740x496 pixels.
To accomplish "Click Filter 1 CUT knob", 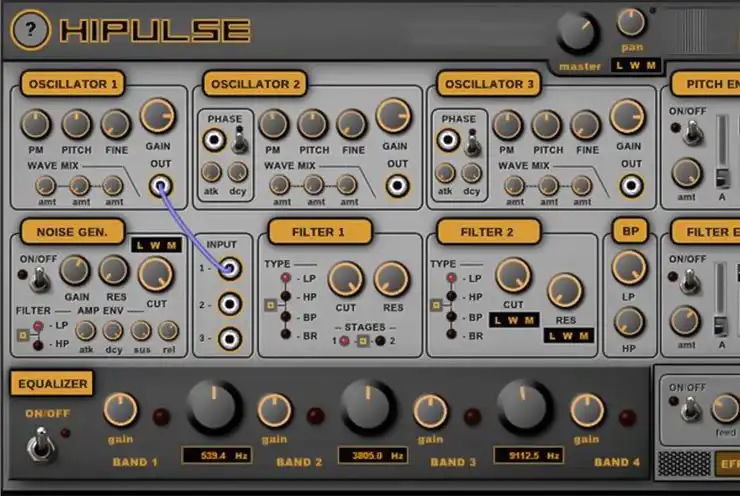I will click(x=345, y=279).
